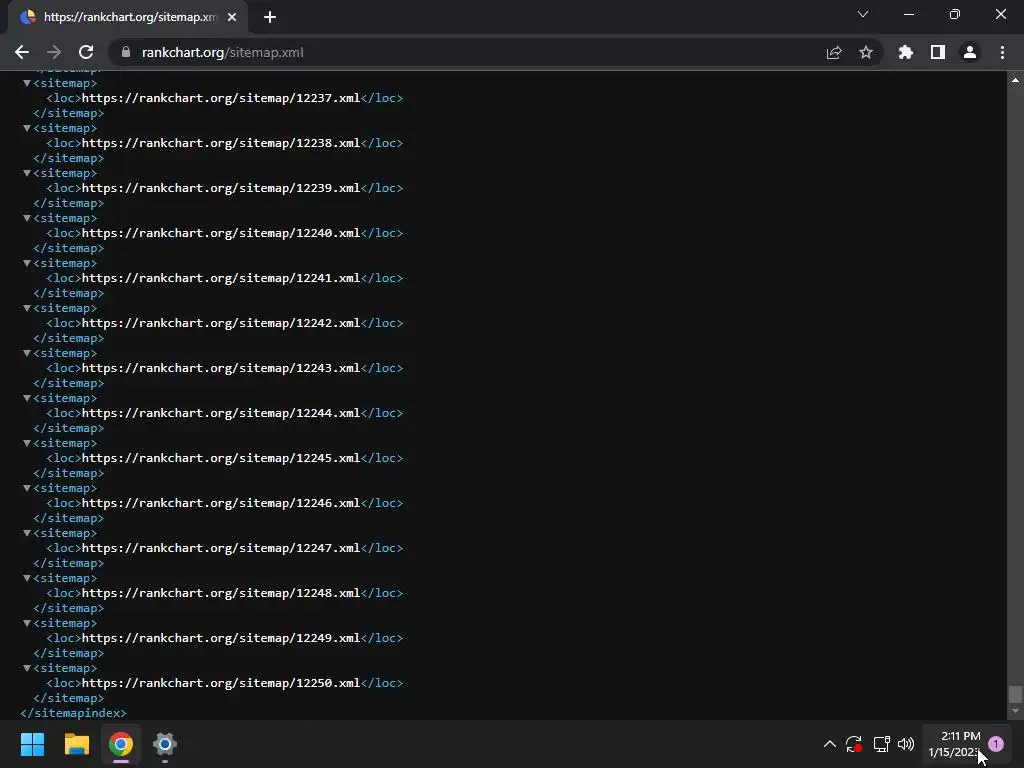Toggle the browser side panel
The width and height of the screenshot is (1024, 768).
coord(938,52)
